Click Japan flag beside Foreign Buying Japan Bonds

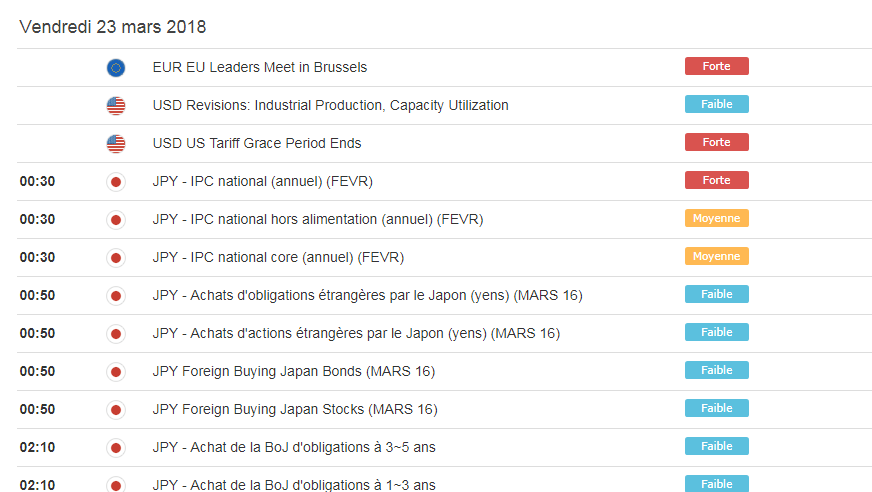click(x=116, y=372)
